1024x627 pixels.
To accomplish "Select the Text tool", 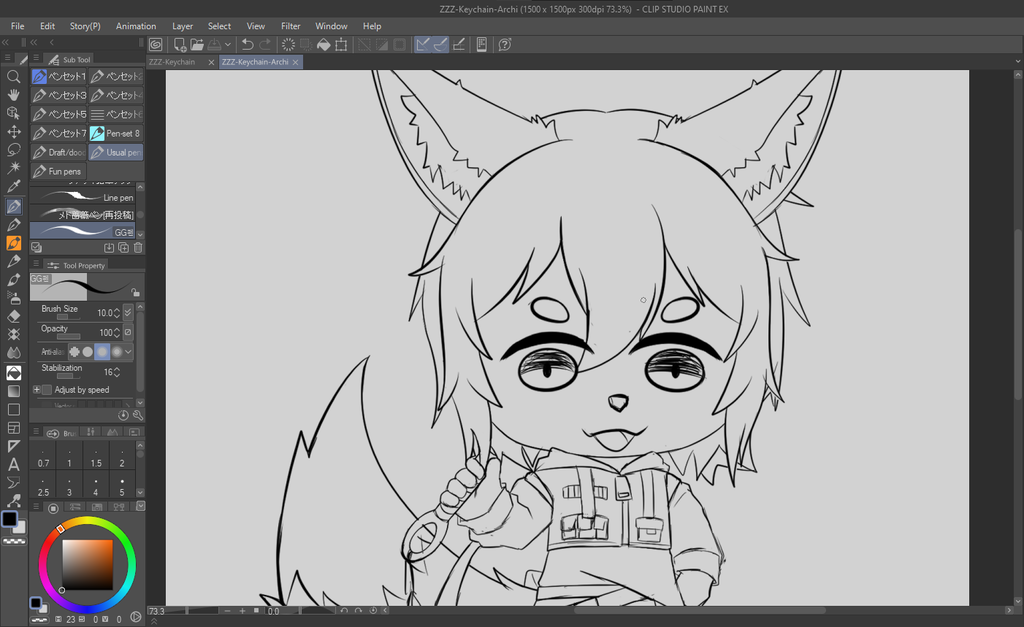I will pos(14,464).
